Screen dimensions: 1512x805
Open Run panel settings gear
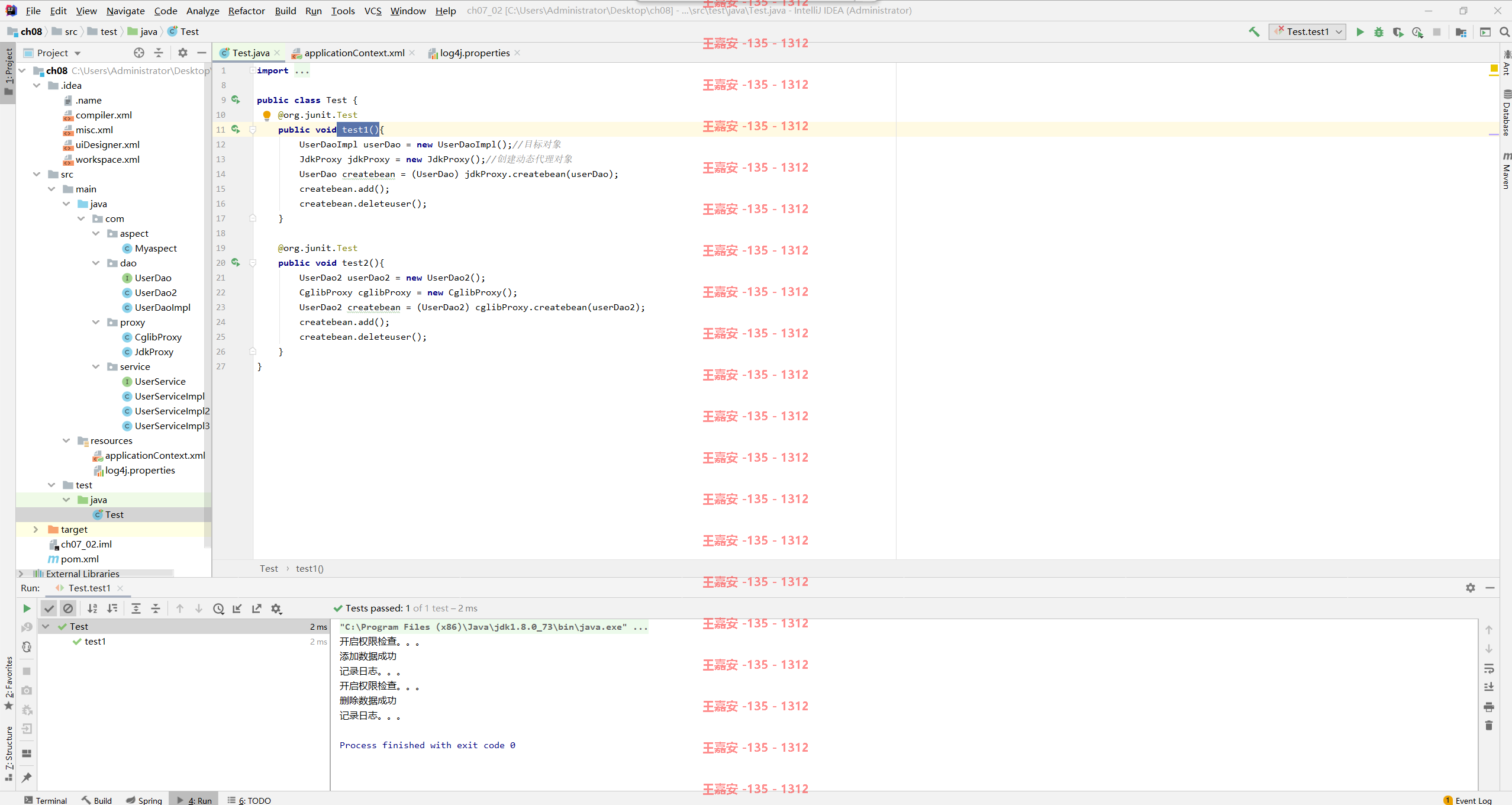tap(1471, 588)
